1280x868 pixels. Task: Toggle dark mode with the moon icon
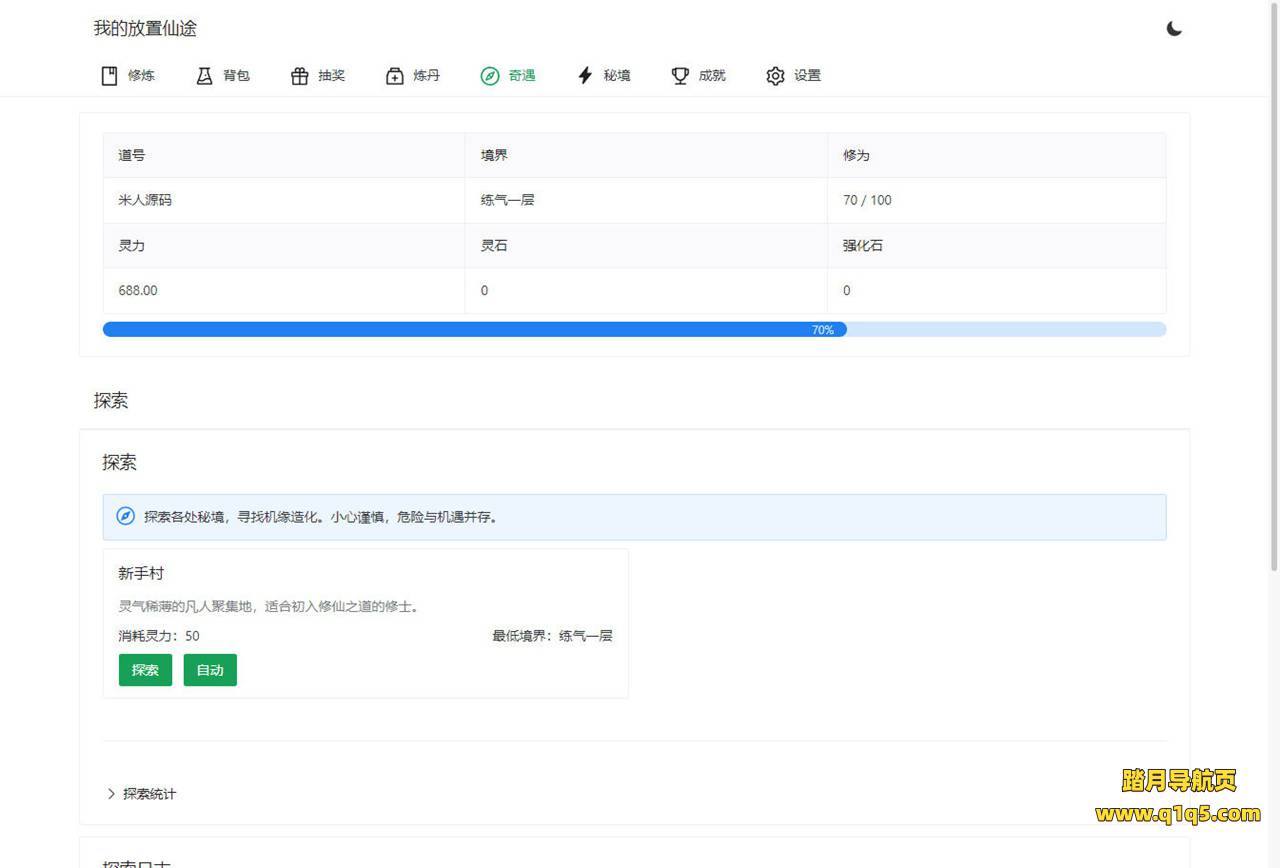(x=1174, y=29)
